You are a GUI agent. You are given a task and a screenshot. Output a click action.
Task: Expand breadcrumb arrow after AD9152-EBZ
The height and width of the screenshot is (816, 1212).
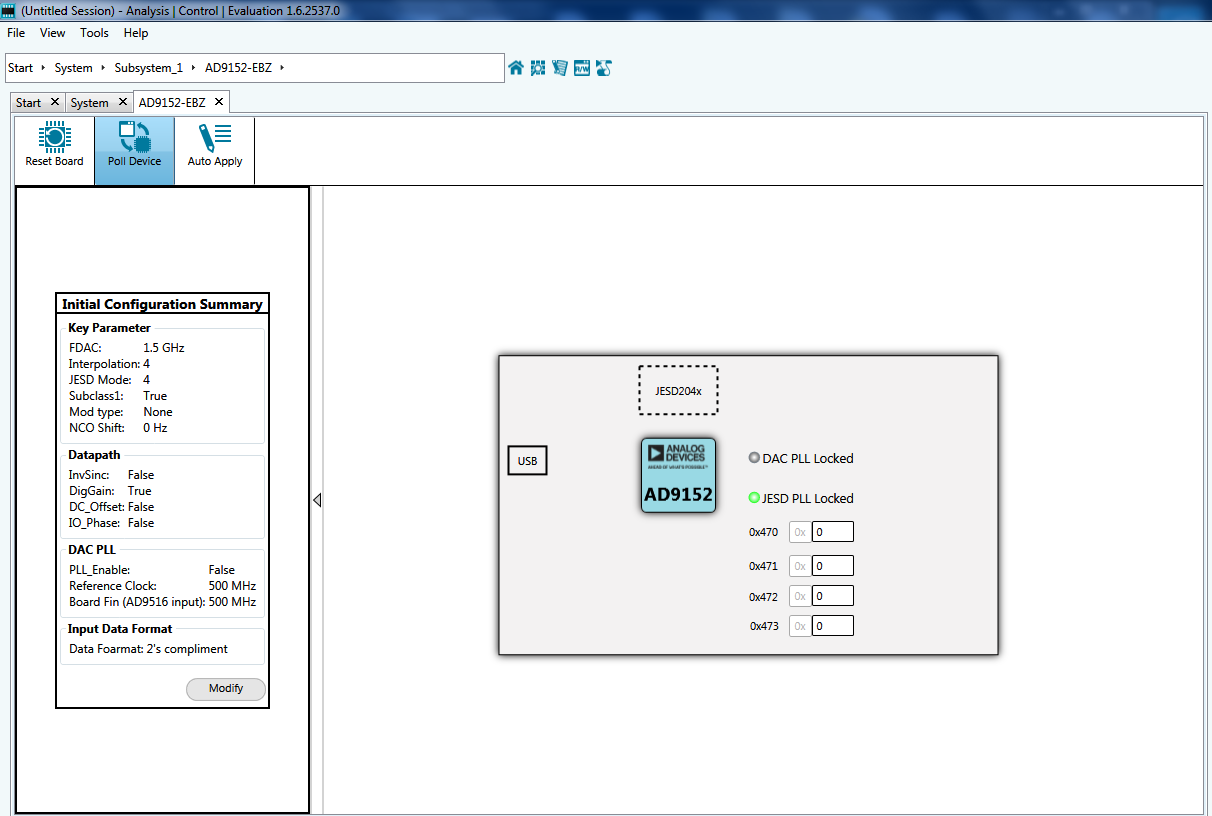tap(282, 68)
